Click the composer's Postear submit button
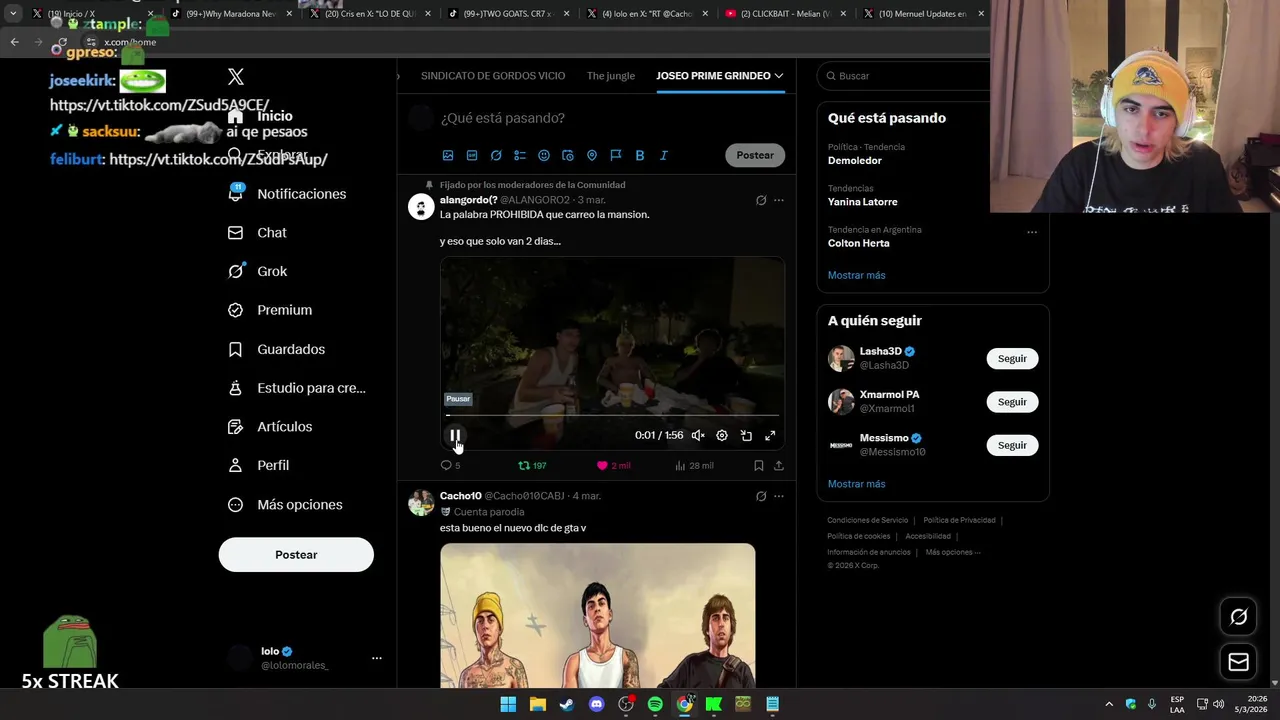 [x=755, y=155]
